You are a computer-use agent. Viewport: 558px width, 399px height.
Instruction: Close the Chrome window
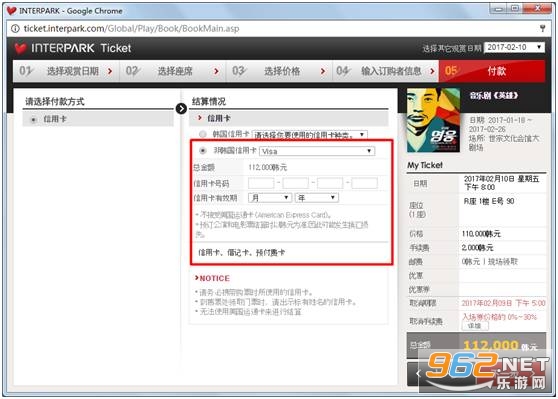click(x=538, y=9)
